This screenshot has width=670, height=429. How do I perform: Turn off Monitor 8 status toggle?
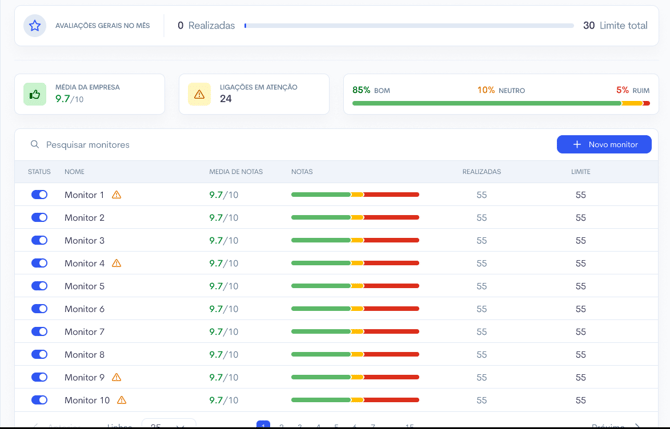pyautogui.click(x=39, y=355)
